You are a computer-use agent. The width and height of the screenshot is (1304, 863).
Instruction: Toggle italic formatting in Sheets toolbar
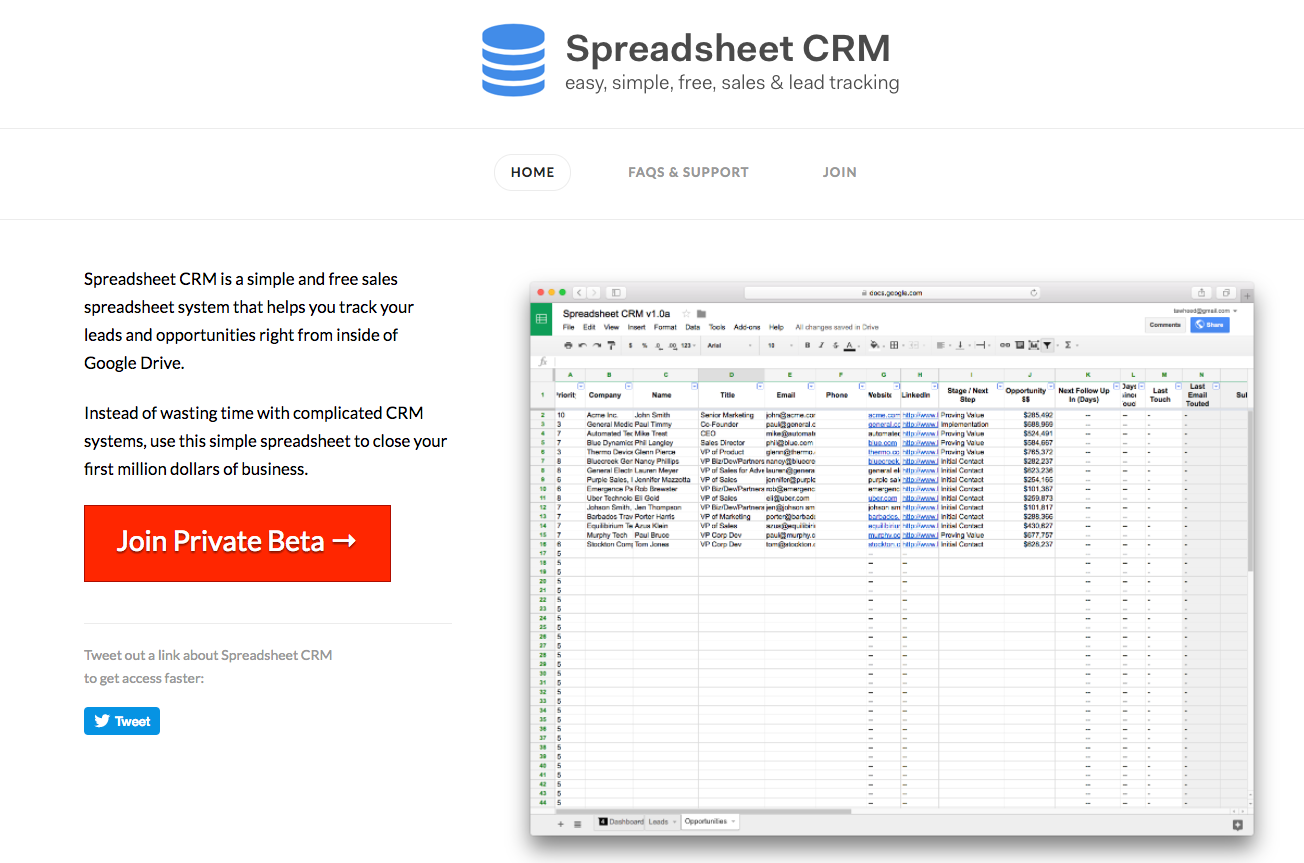[x=821, y=345]
